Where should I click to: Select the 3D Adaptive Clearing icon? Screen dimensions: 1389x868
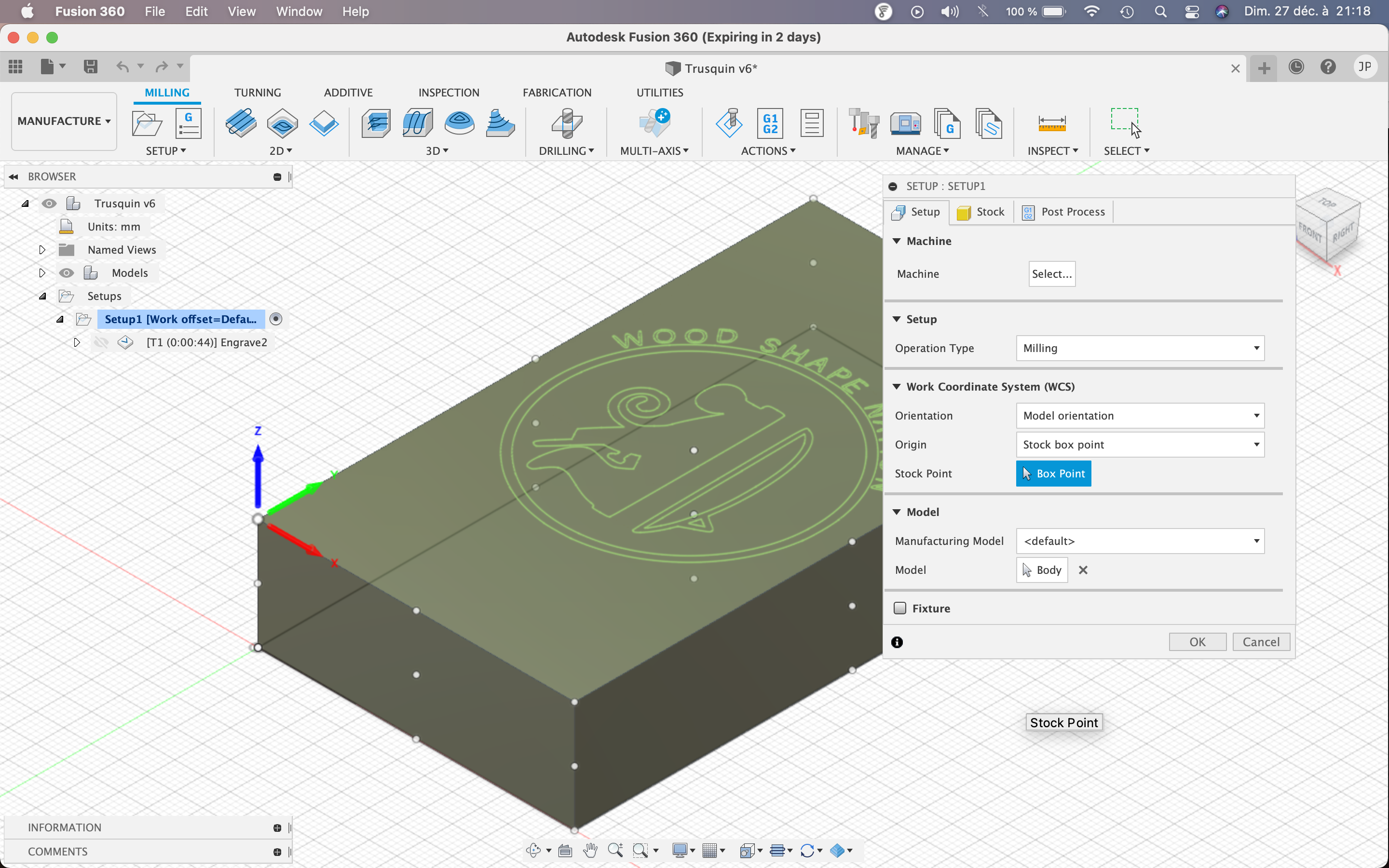click(376, 123)
